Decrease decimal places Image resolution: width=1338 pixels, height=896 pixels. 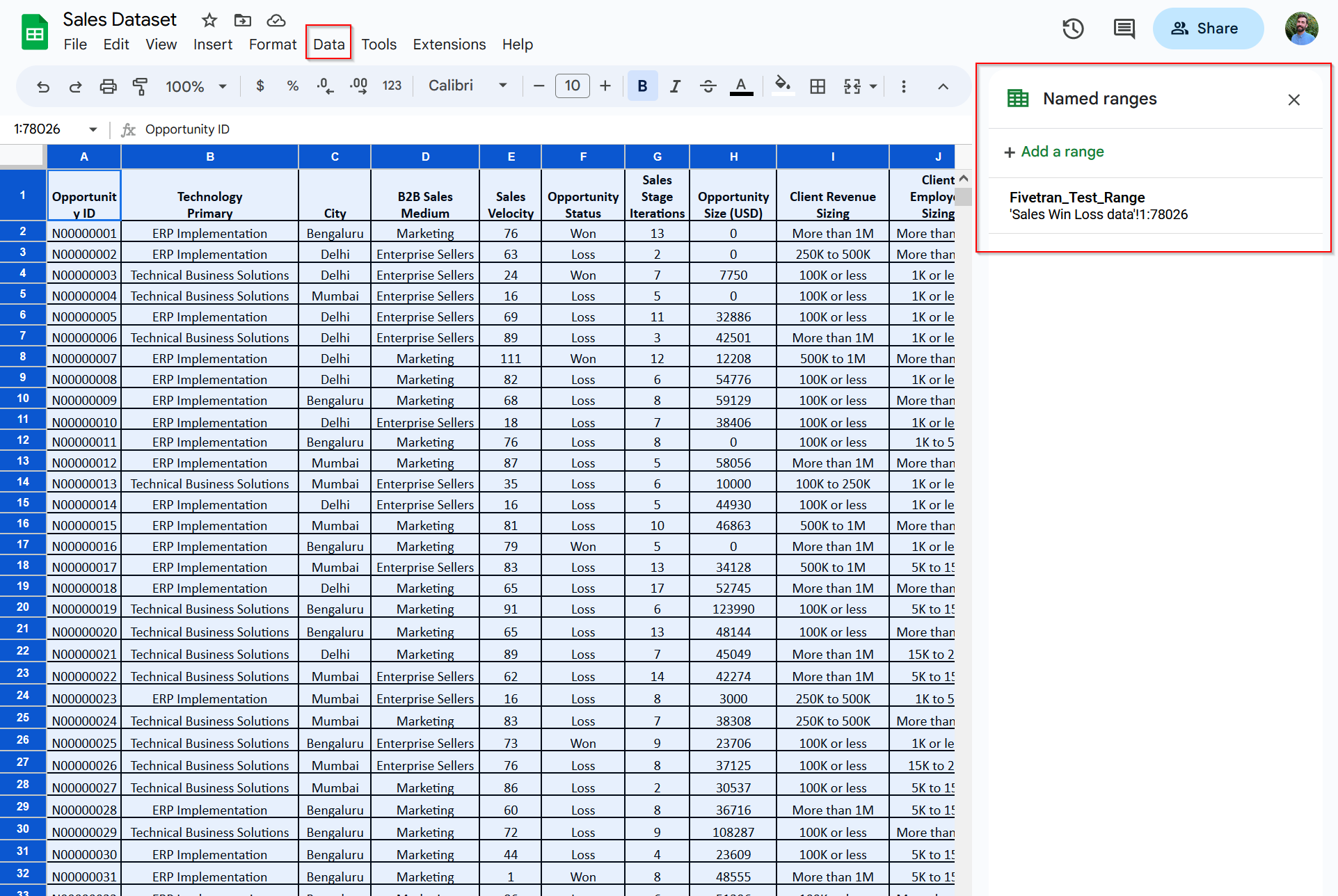click(324, 86)
